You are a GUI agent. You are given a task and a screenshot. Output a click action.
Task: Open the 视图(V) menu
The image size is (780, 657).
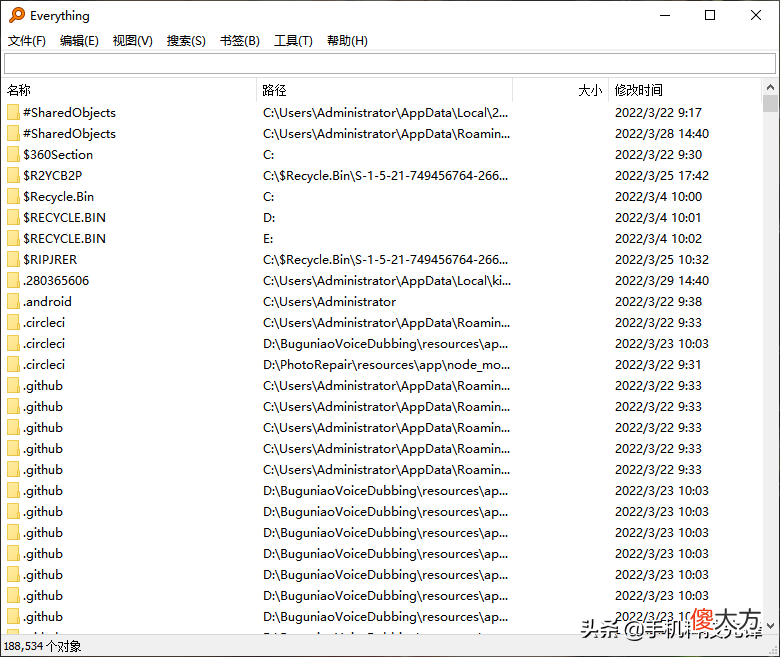tap(132, 41)
